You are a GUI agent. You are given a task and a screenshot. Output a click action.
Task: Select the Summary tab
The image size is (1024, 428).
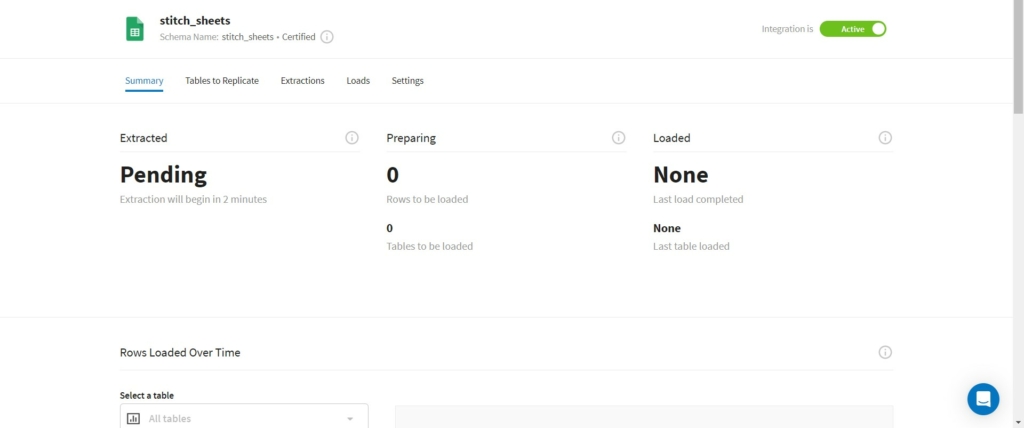point(144,81)
